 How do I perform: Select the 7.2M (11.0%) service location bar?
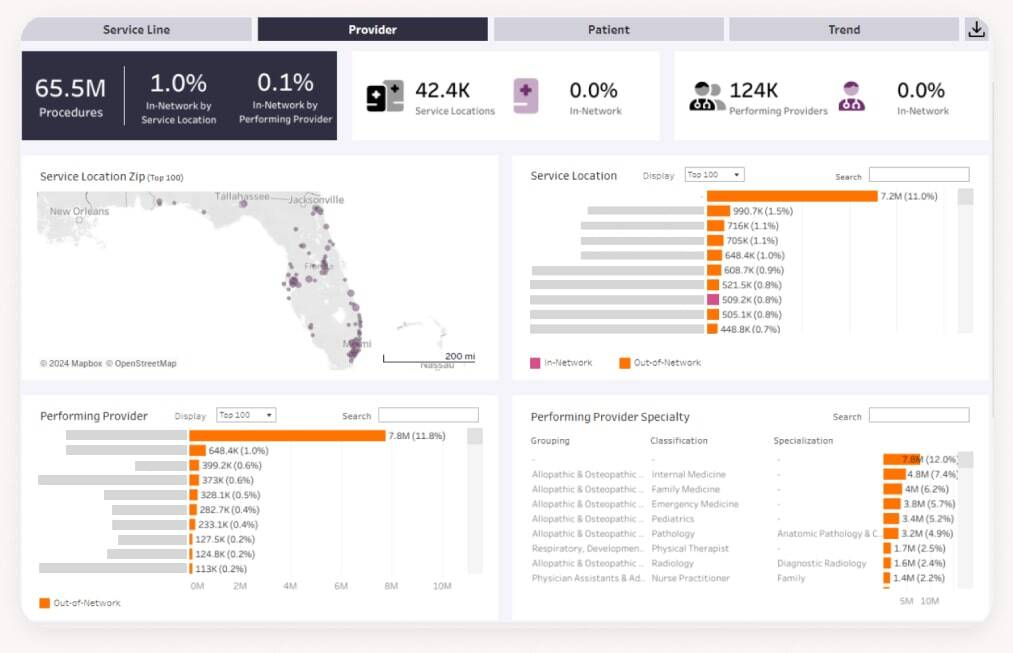792,196
